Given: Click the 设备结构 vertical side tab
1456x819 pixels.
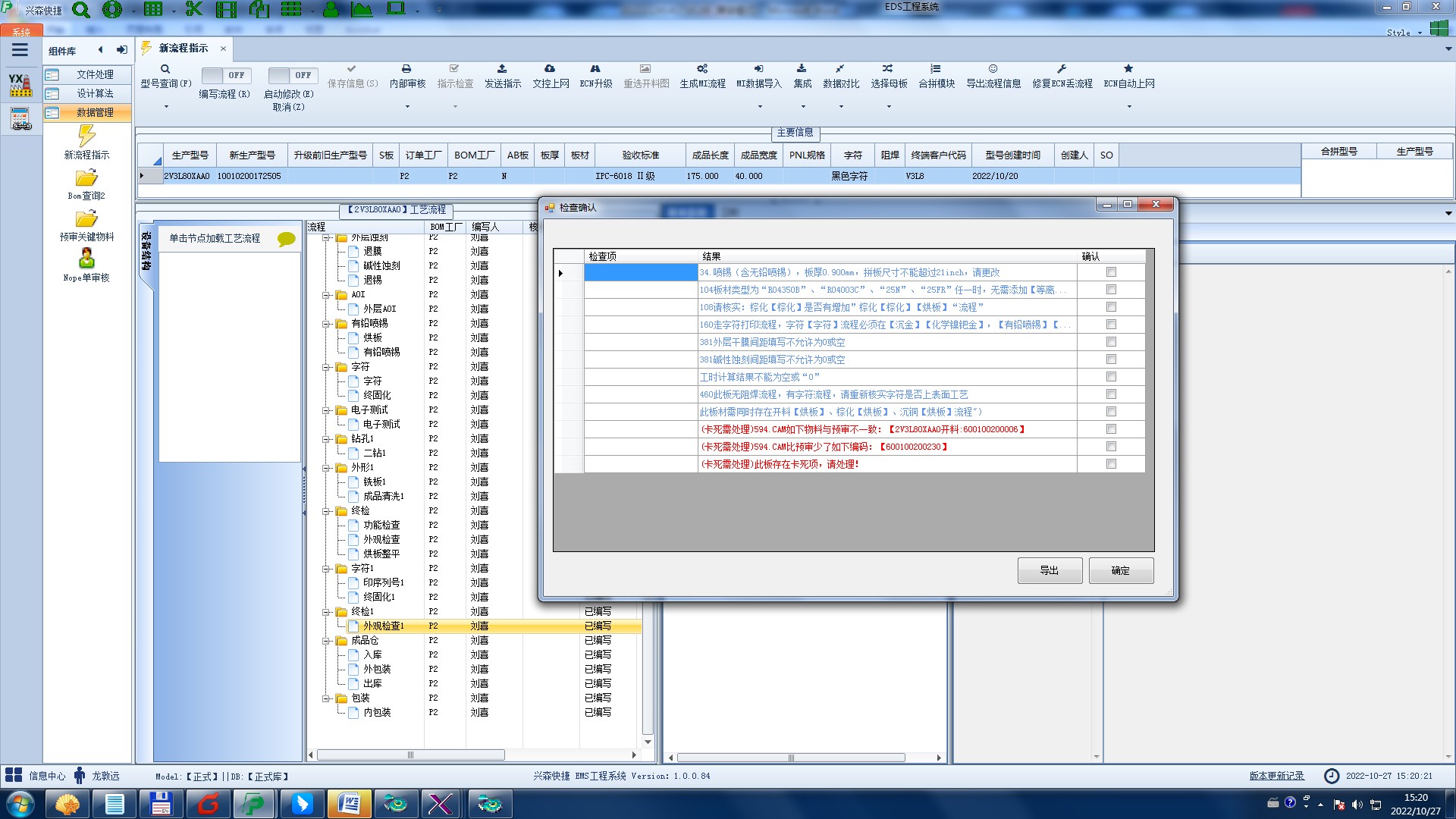Looking at the screenshot, I should coord(146,251).
